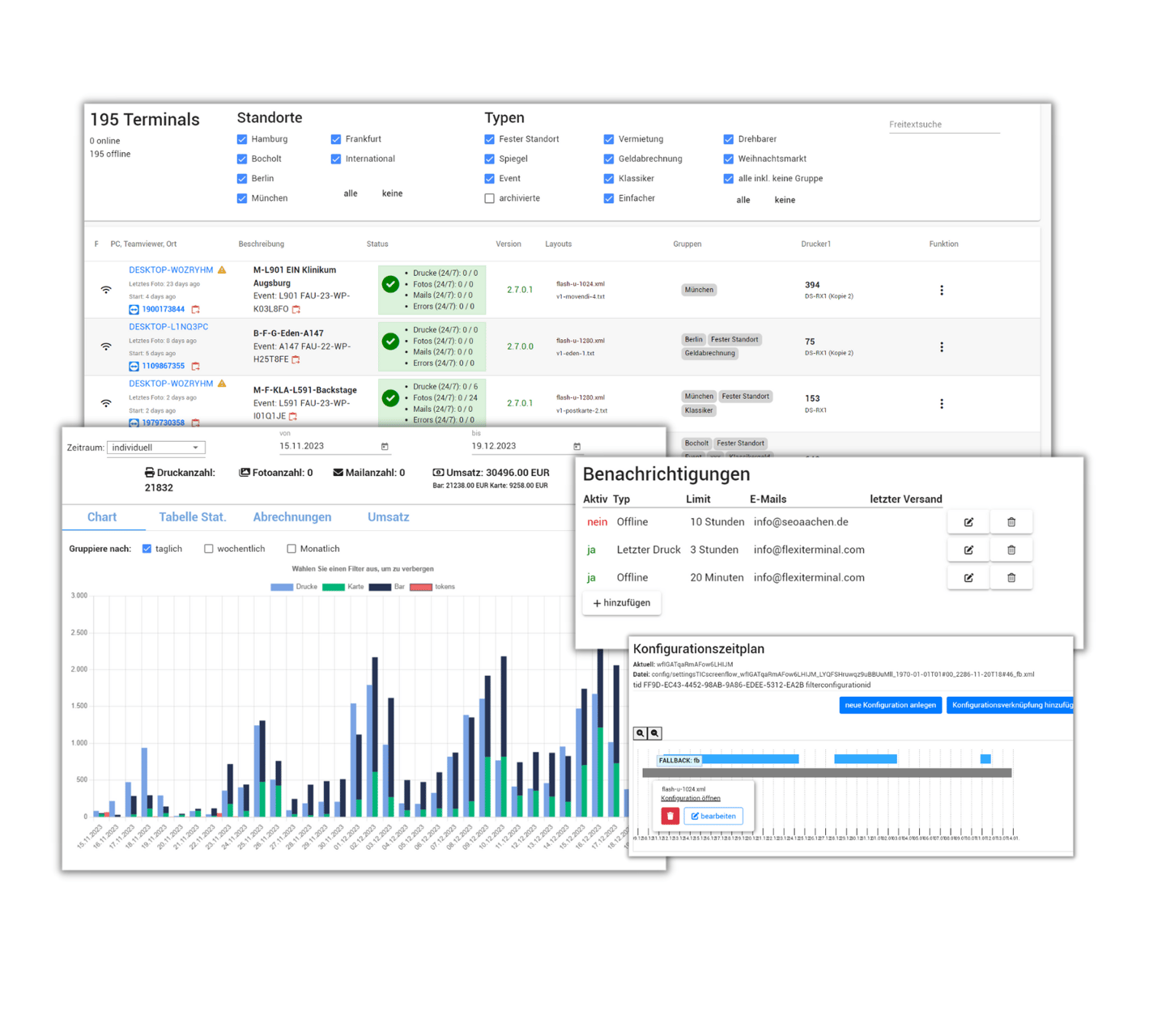This screenshot has height=1036, width=1166.
Task: Click the copy icon after event code K03L8FO
Action: tap(296, 309)
